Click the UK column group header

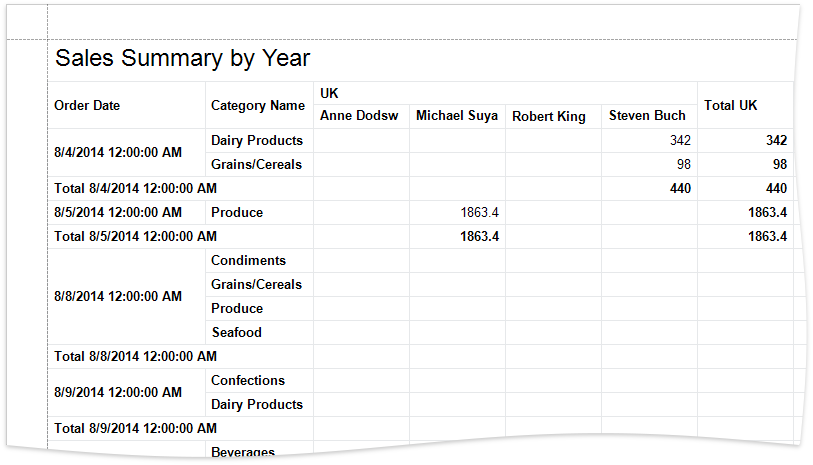click(329, 93)
